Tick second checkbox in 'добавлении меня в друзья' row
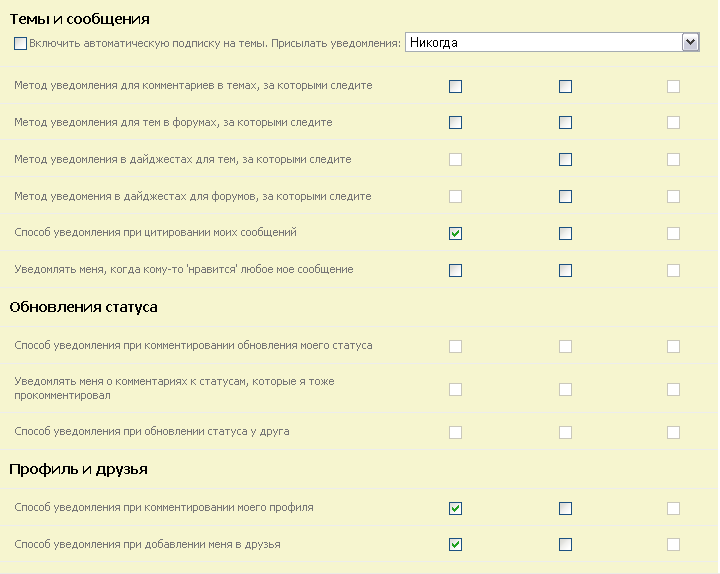Viewport: 720px width, 574px height. coord(565,545)
